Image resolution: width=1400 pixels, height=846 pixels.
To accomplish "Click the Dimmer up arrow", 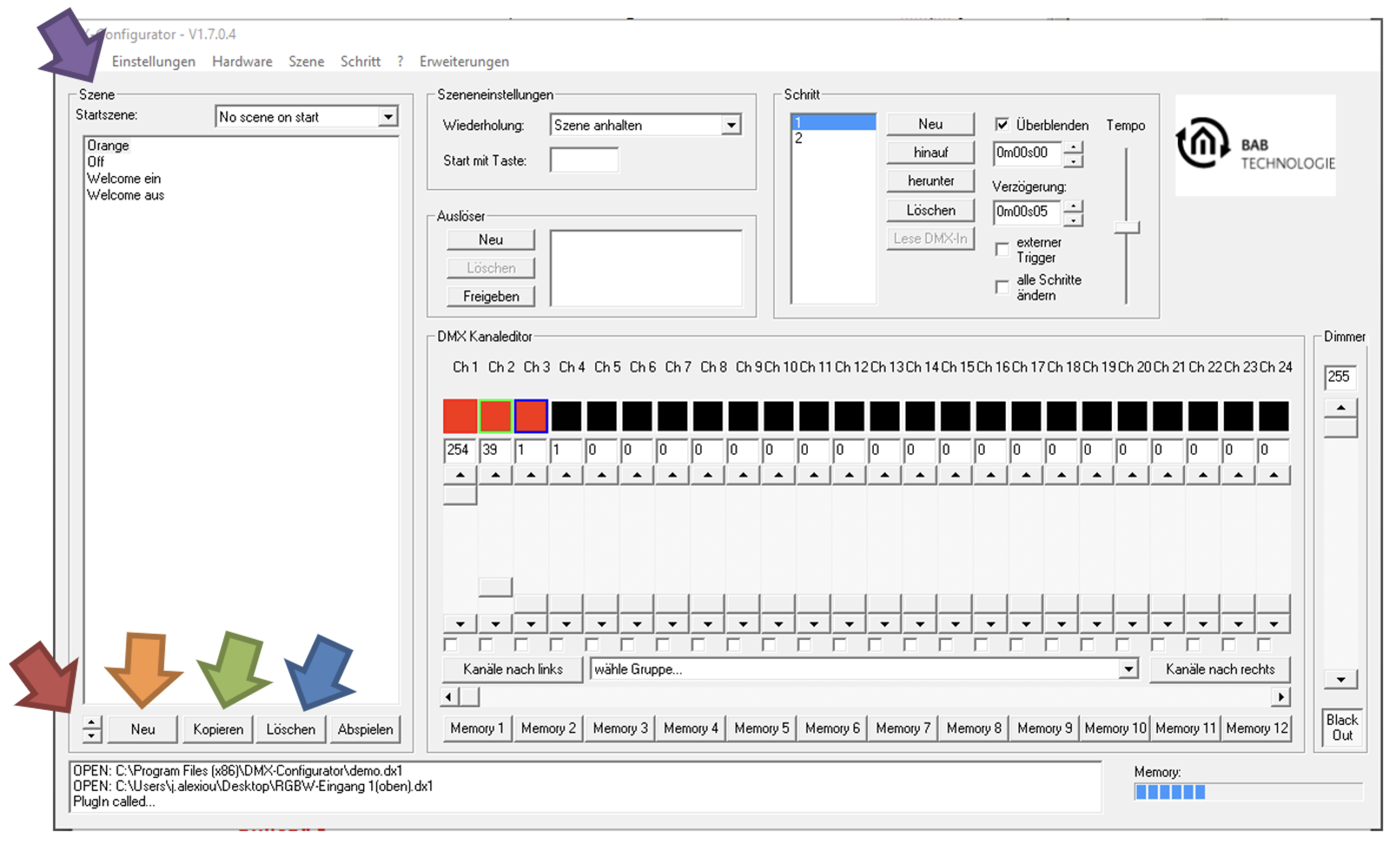I will [1340, 407].
